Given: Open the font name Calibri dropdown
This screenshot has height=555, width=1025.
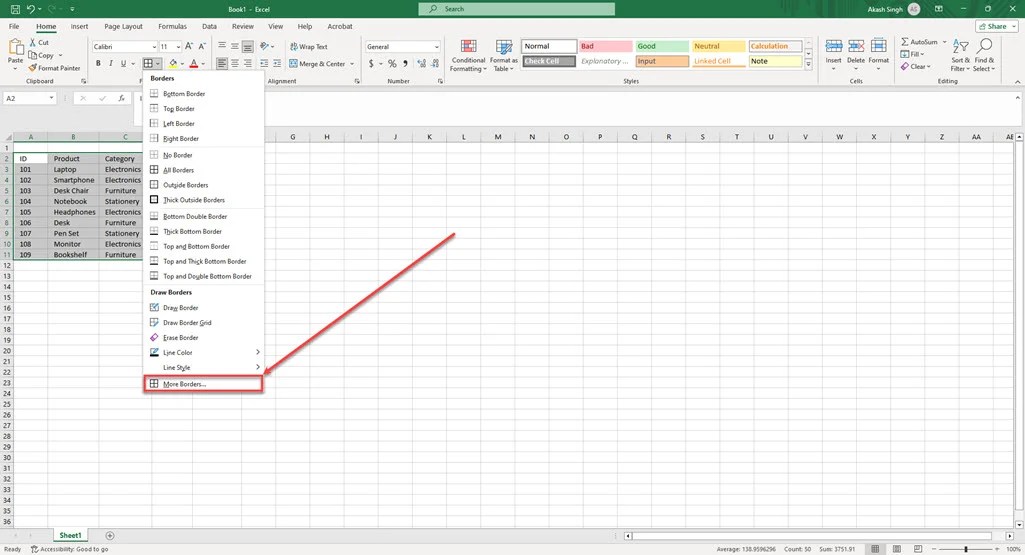Looking at the screenshot, I should (x=154, y=47).
